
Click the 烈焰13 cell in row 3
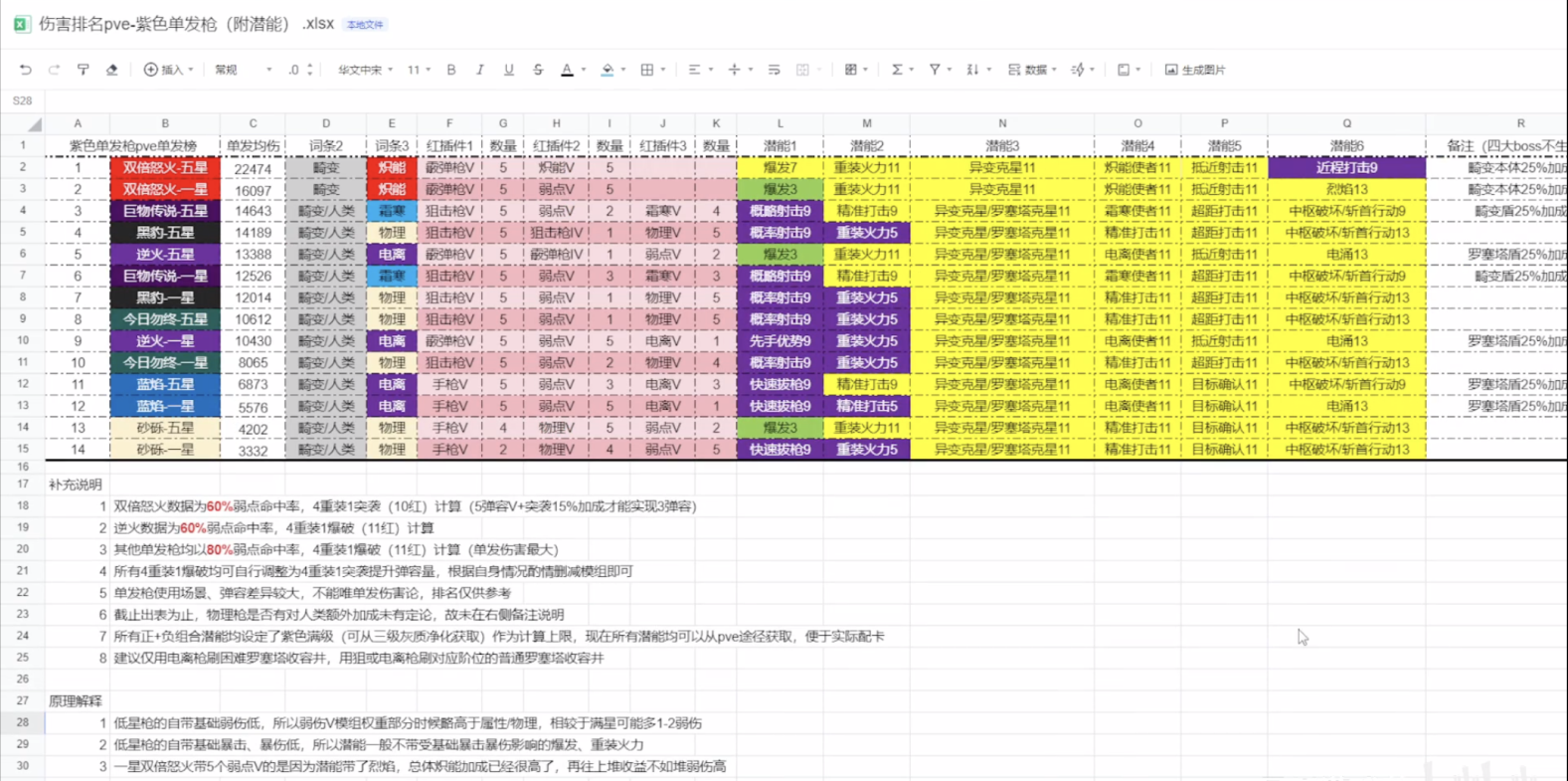point(1346,189)
